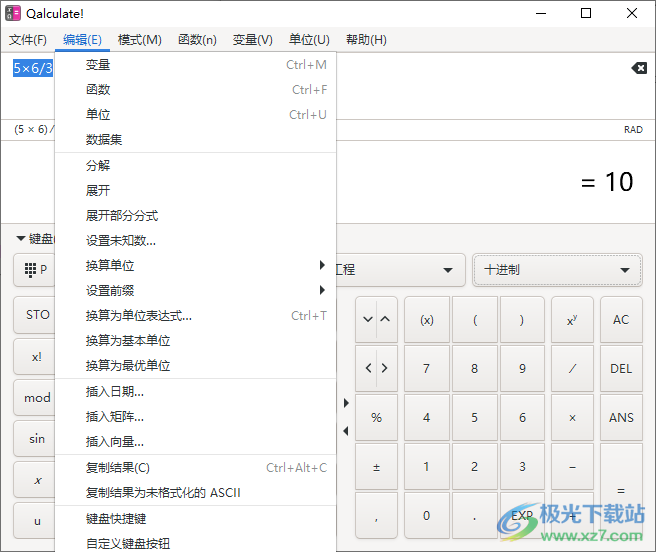
Task: Select 插入日期... entry
Action: pyautogui.click(x=196, y=391)
